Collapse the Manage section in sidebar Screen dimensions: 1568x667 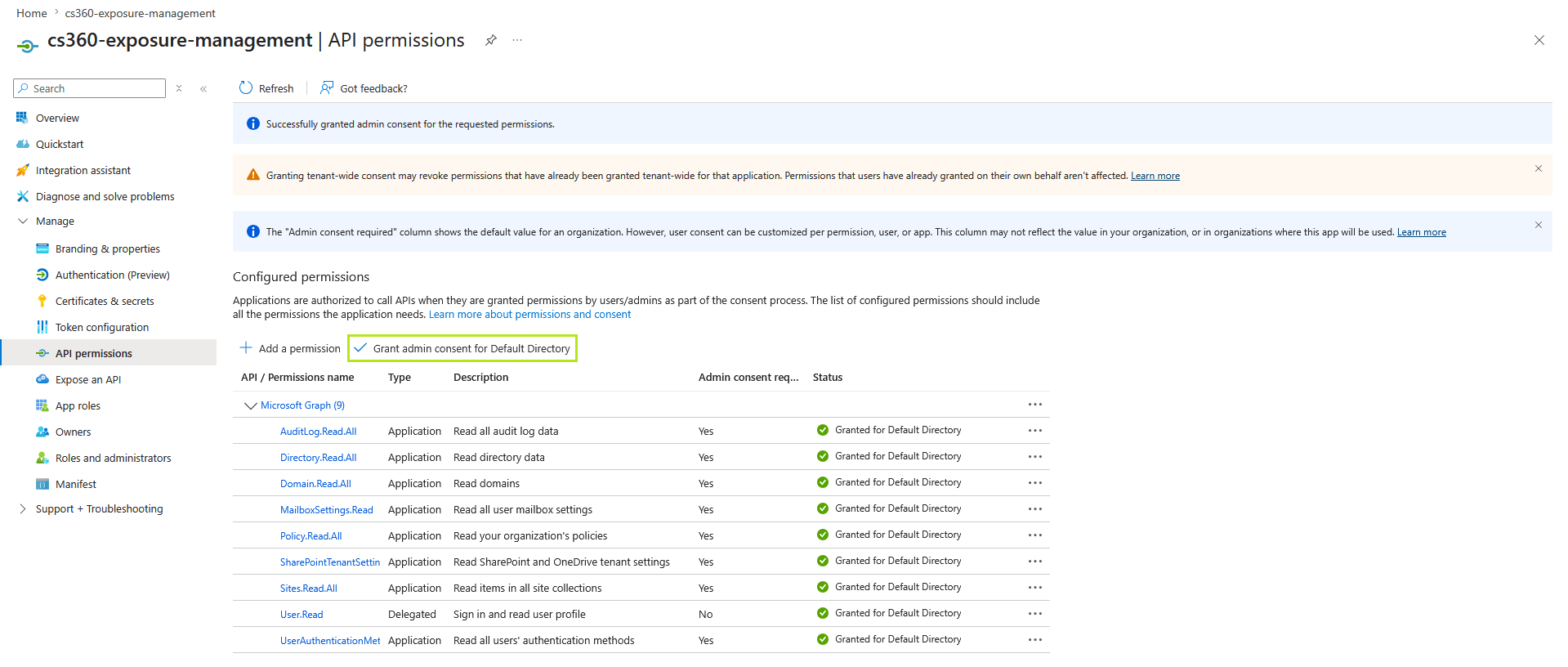(23, 221)
